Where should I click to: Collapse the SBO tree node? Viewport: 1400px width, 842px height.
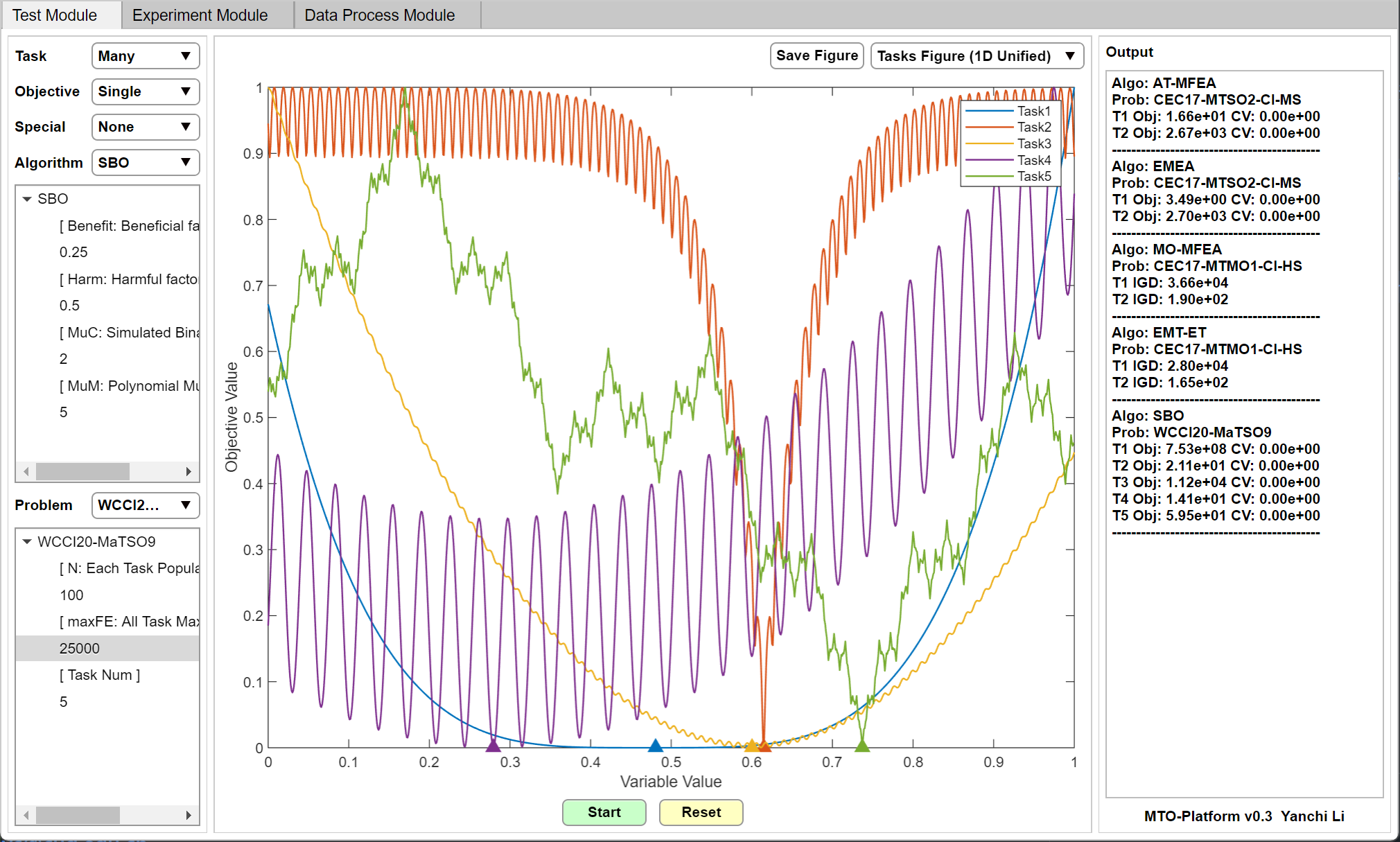(x=27, y=199)
